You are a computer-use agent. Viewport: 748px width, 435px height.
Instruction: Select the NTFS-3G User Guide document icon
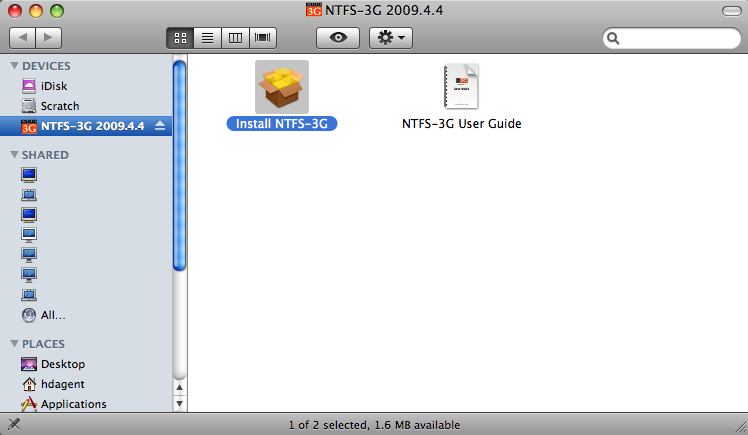[x=461, y=86]
